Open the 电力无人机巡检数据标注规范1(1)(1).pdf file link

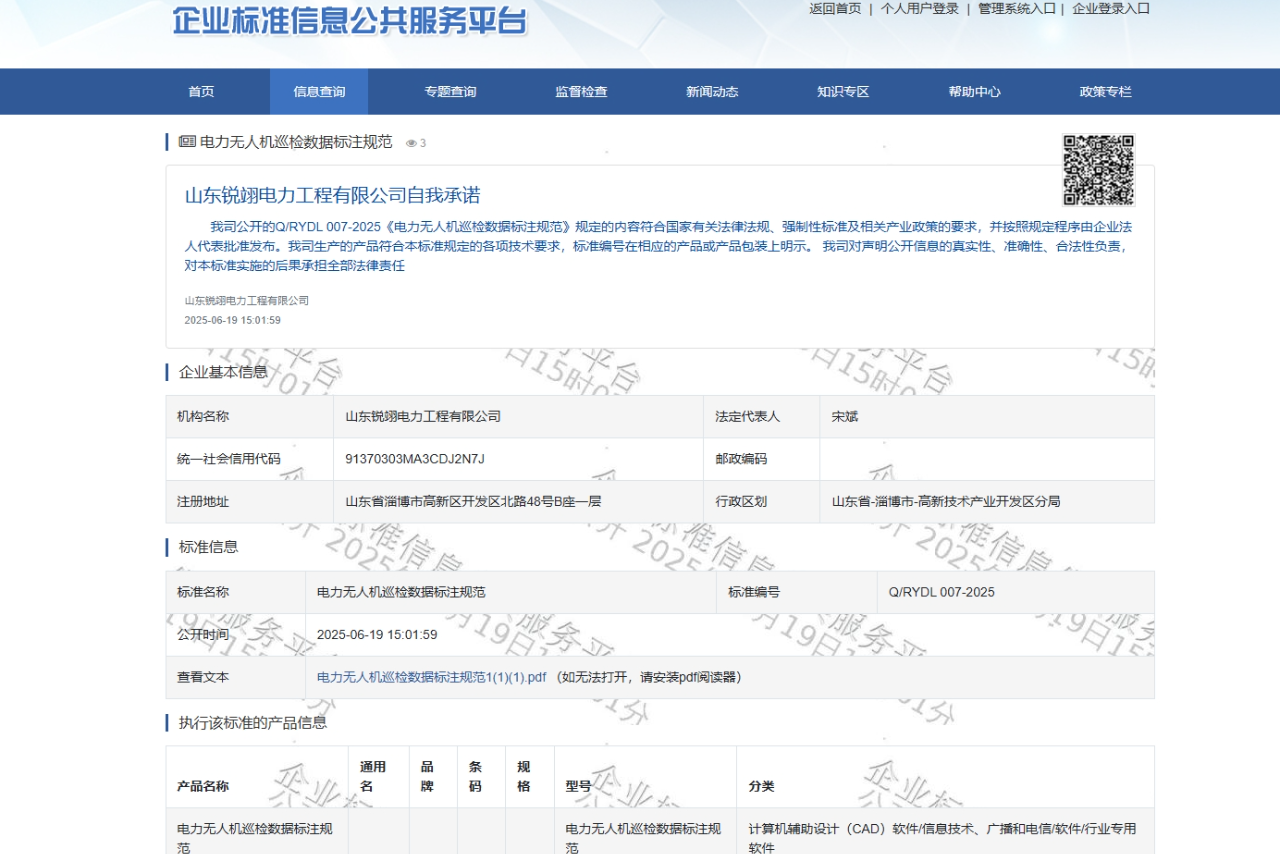432,677
